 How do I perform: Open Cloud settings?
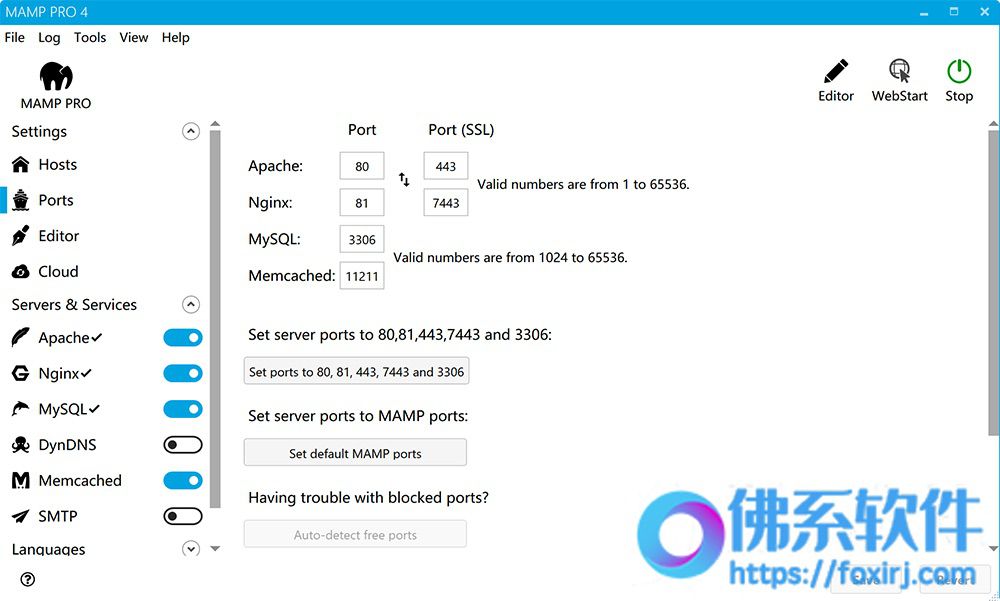(x=58, y=272)
